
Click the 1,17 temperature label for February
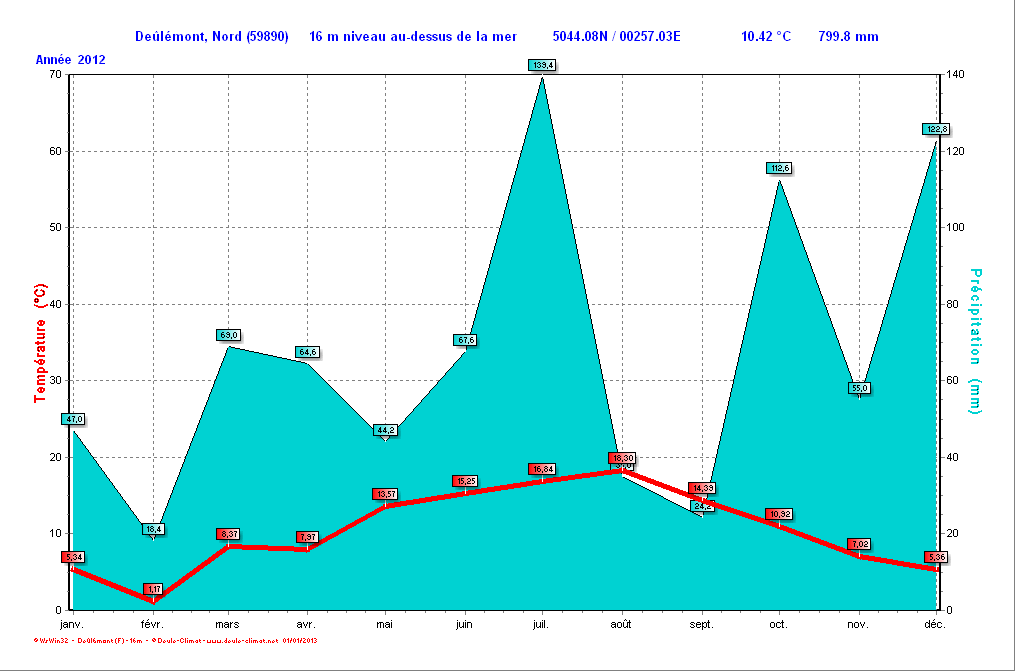[153, 589]
